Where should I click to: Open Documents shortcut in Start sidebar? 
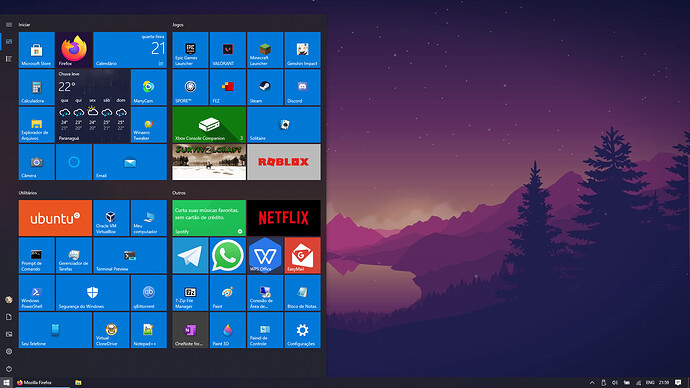tap(9, 317)
